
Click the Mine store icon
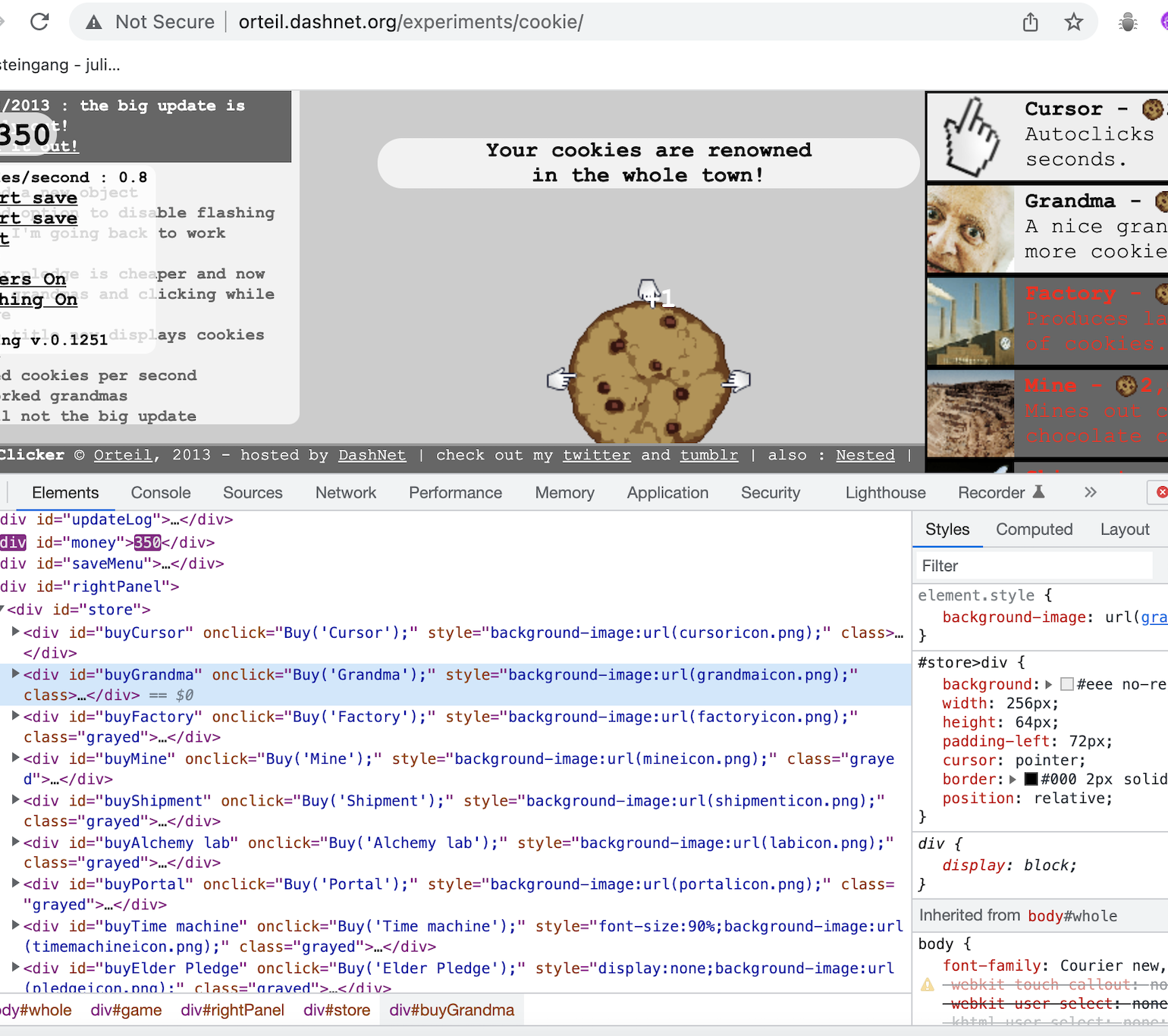pos(970,413)
